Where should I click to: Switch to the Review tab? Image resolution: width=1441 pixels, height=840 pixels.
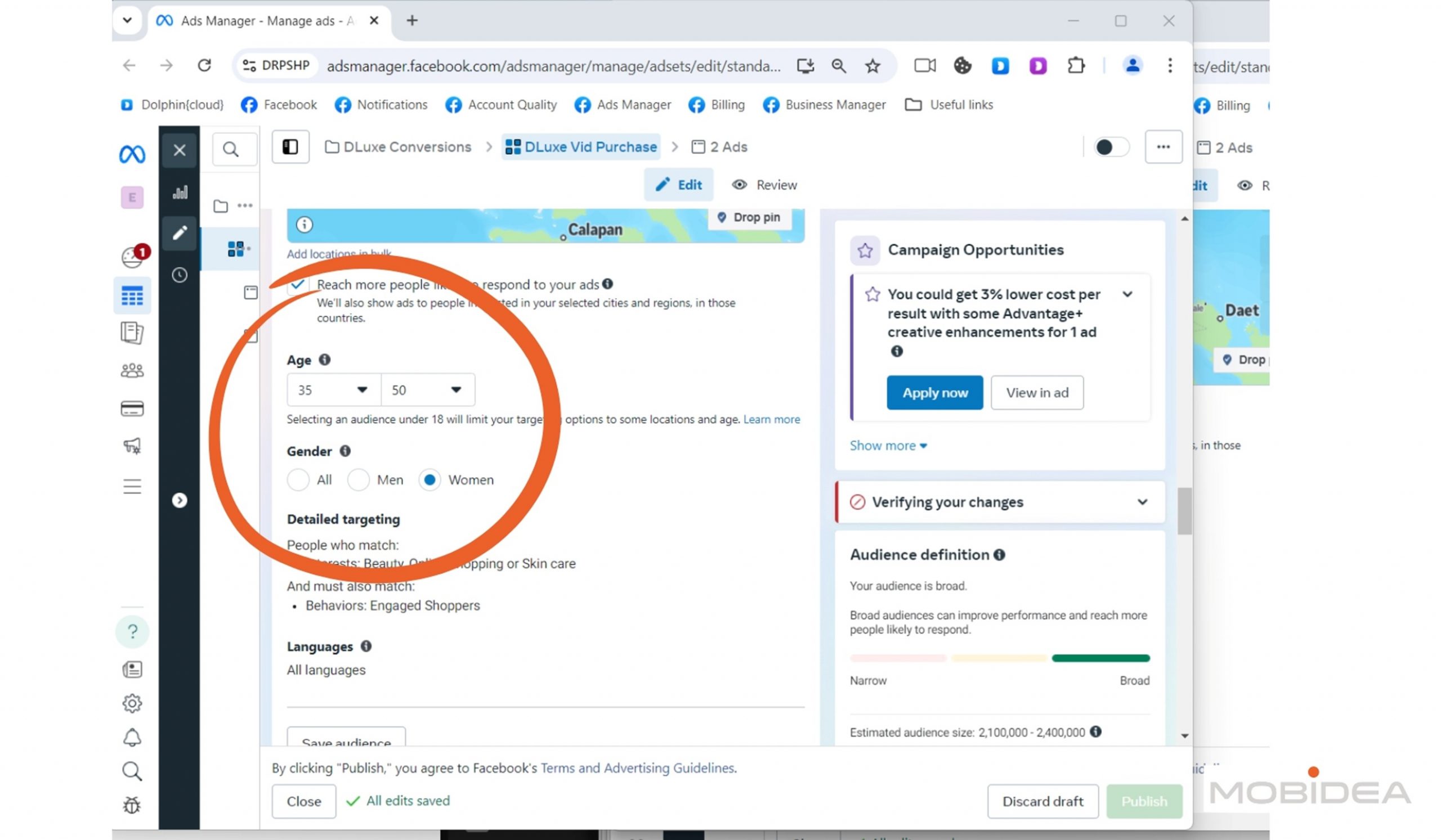coord(764,185)
